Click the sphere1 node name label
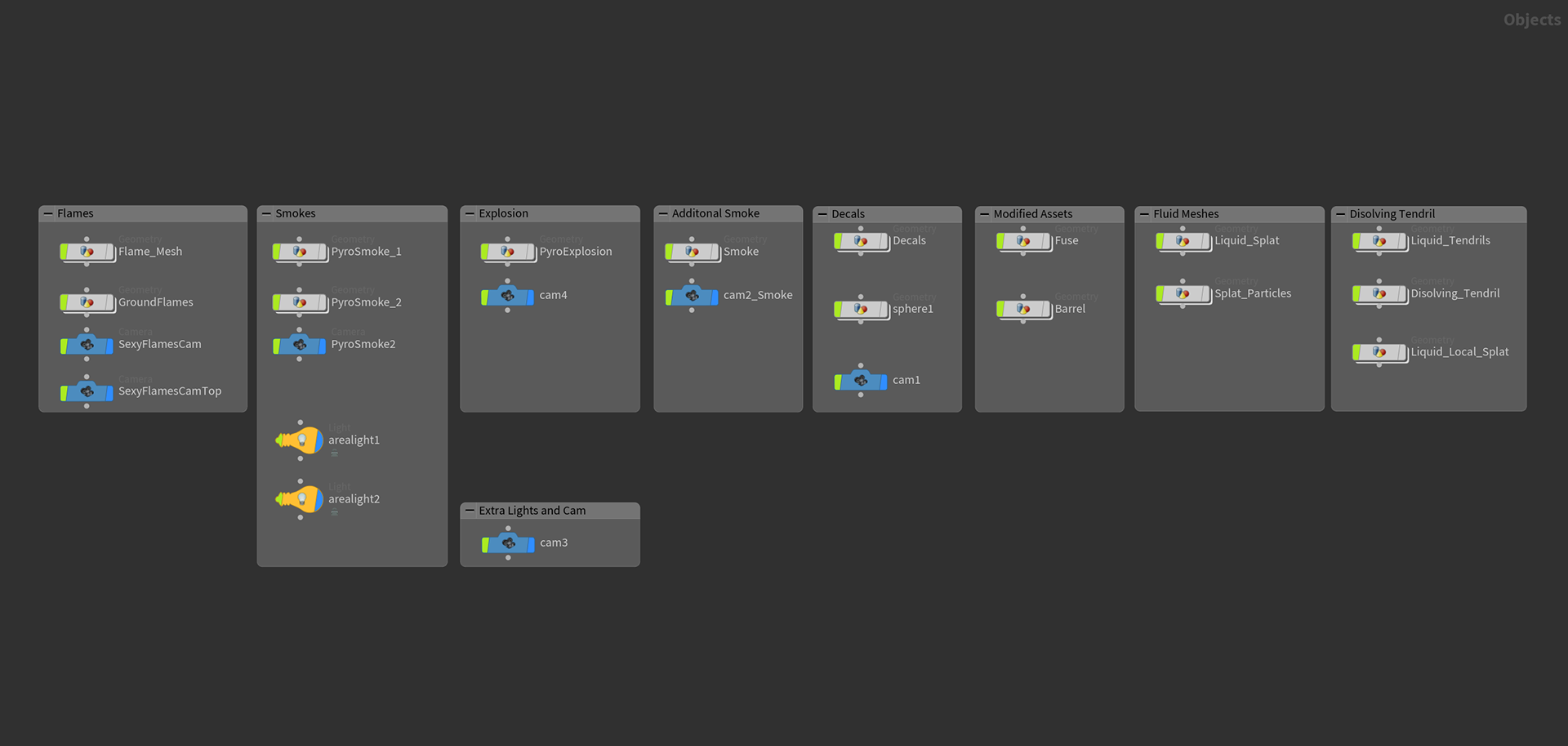 [x=913, y=309]
